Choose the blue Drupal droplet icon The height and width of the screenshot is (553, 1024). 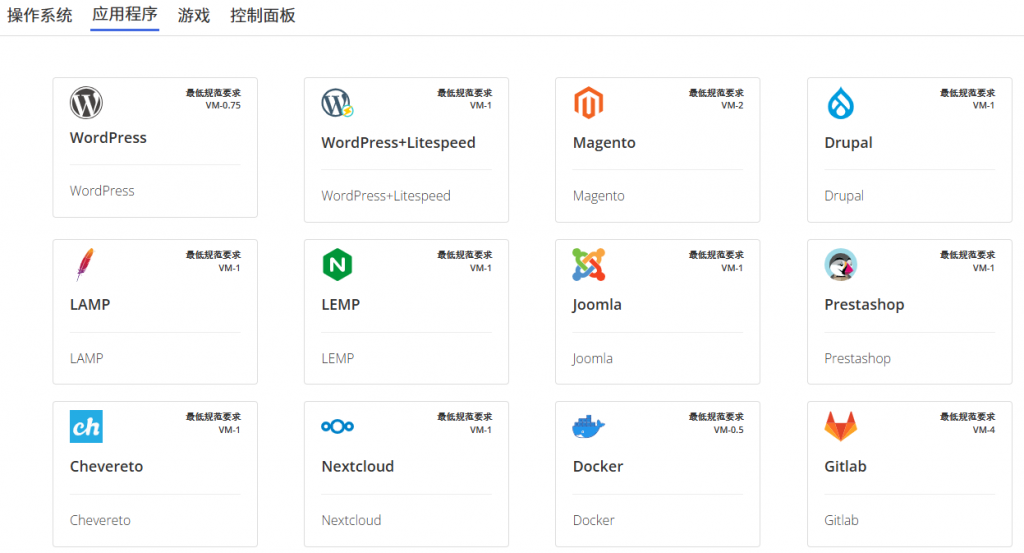click(840, 103)
